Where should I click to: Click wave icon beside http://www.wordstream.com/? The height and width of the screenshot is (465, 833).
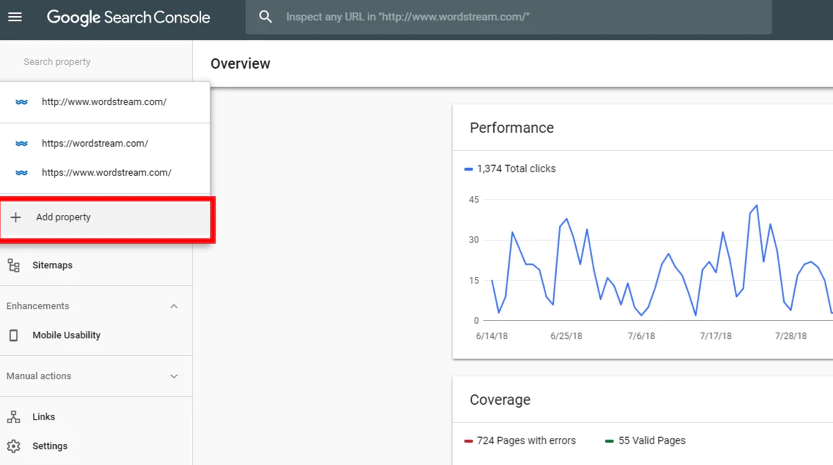pyautogui.click(x=21, y=102)
